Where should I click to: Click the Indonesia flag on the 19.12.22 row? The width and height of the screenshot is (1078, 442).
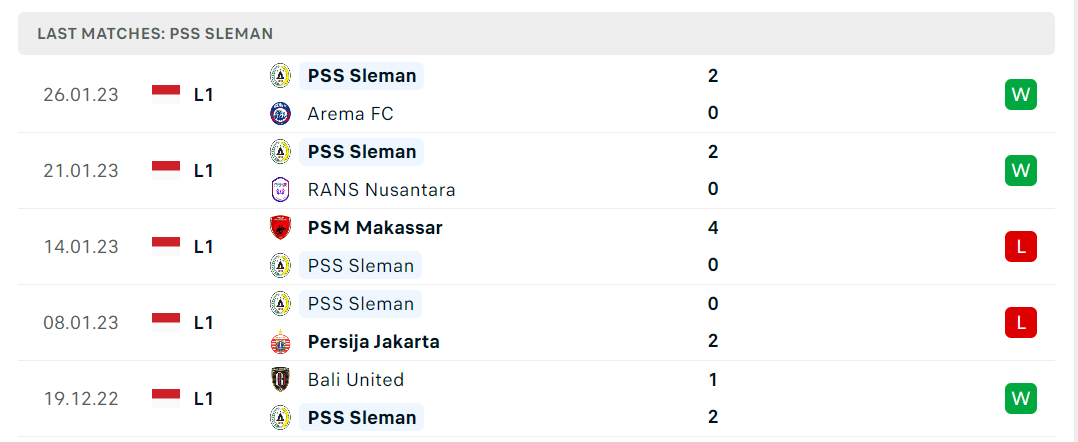click(x=166, y=399)
